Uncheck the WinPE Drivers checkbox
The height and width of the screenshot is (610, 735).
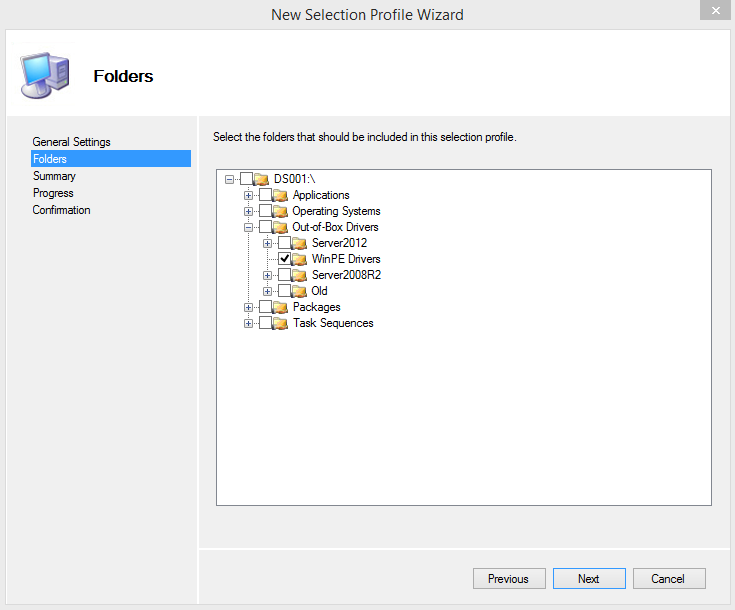tap(285, 258)
